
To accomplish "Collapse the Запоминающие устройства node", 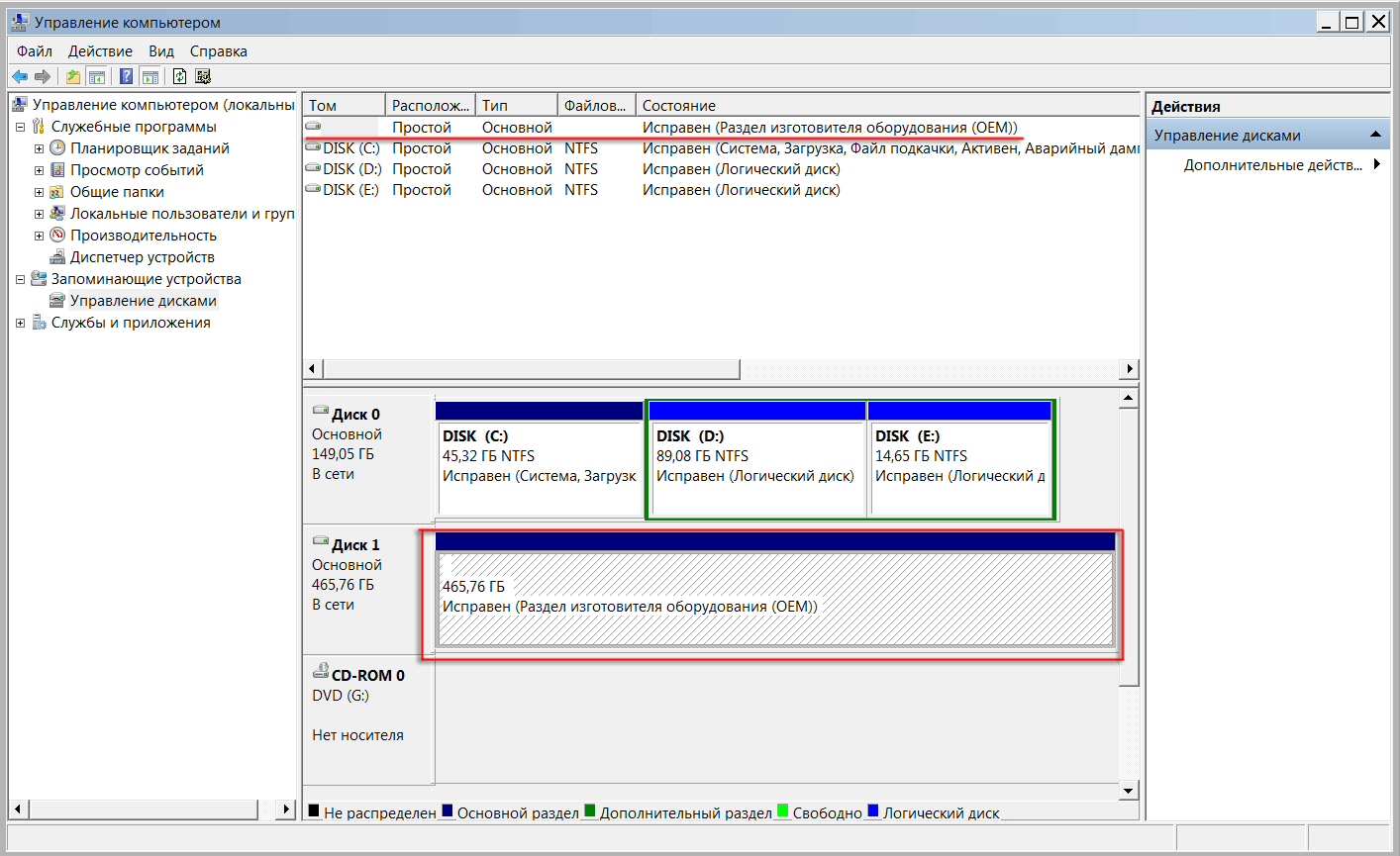I will [20, 279].
